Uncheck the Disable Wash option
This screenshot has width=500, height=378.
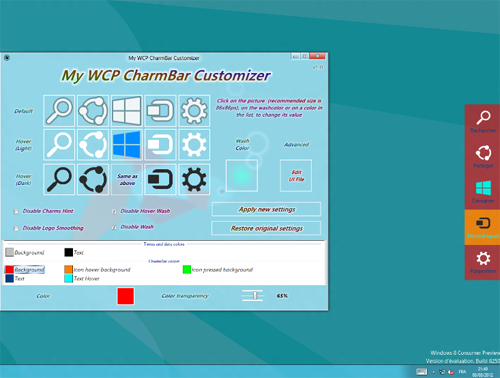114,227
